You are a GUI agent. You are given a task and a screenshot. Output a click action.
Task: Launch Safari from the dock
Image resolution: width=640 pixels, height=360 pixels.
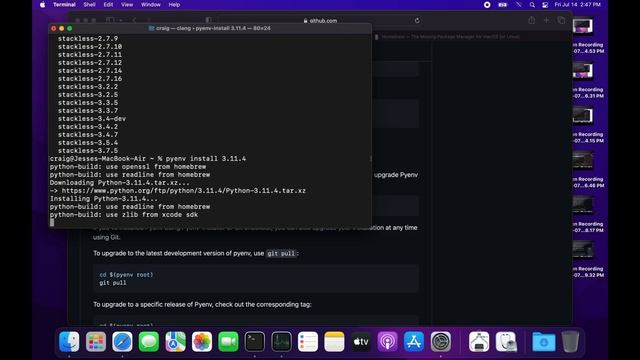pos(122,341)
